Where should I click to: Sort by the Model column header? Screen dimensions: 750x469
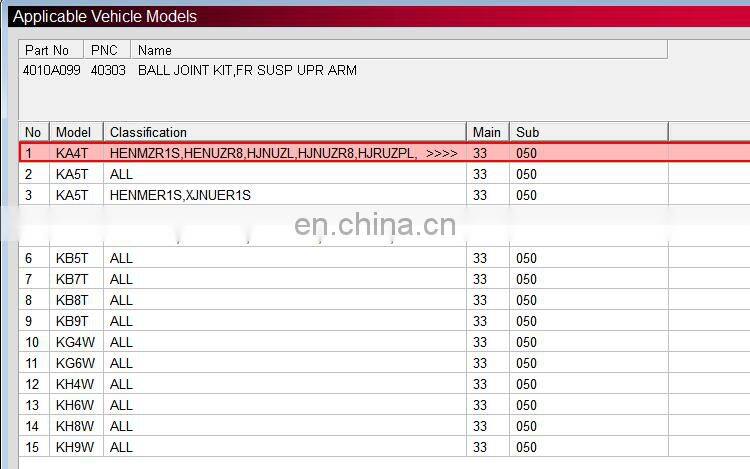[73, 132]
